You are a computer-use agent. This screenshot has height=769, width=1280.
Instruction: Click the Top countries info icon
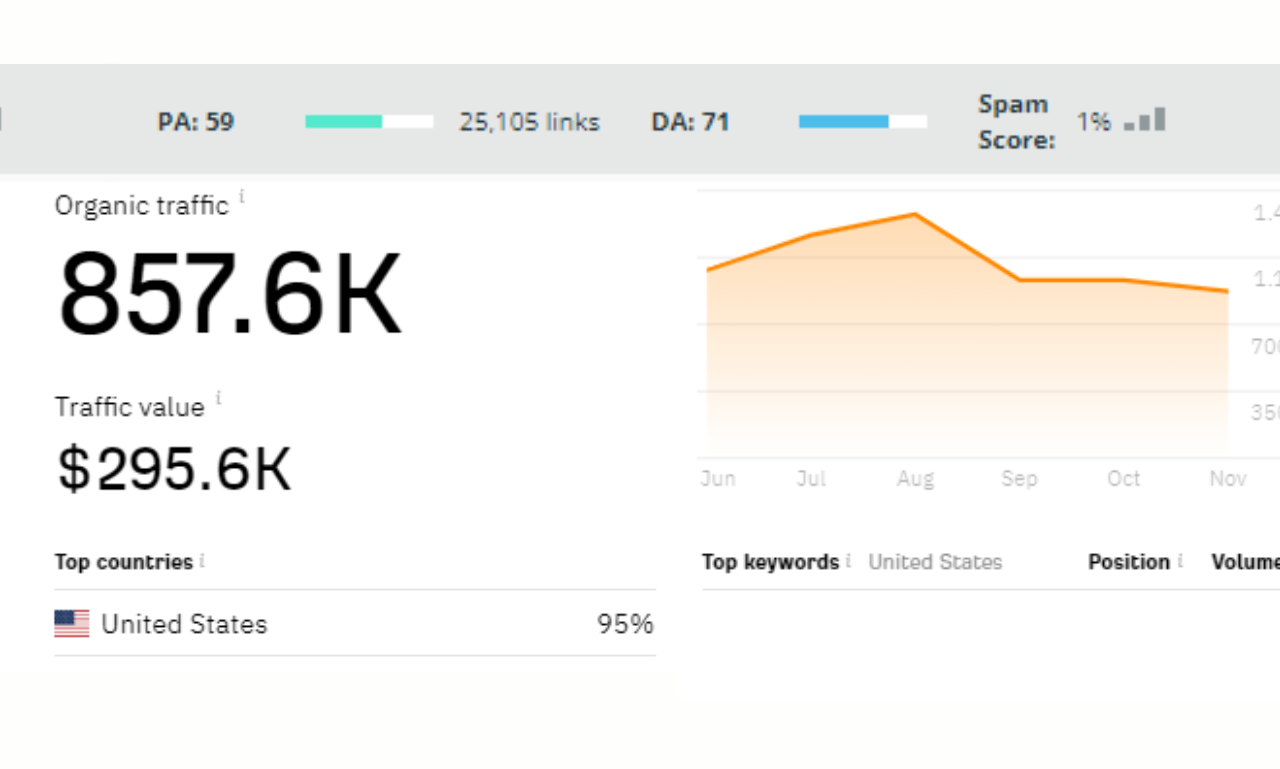tap(202, 560)
